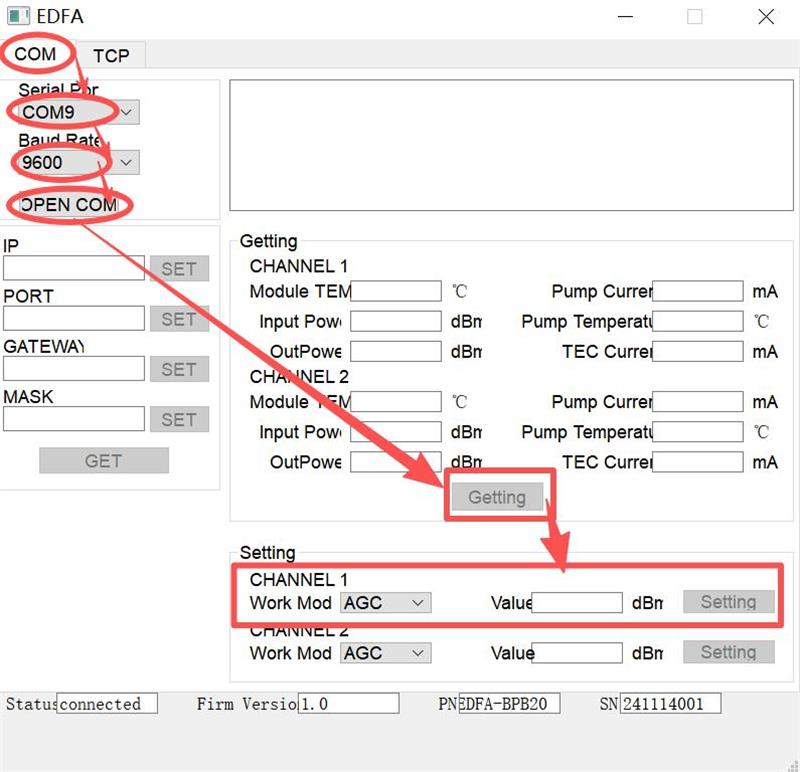Open Channel 2 Work Mode AGC dropdown
The image size is (800, 772).
(386, 653)
